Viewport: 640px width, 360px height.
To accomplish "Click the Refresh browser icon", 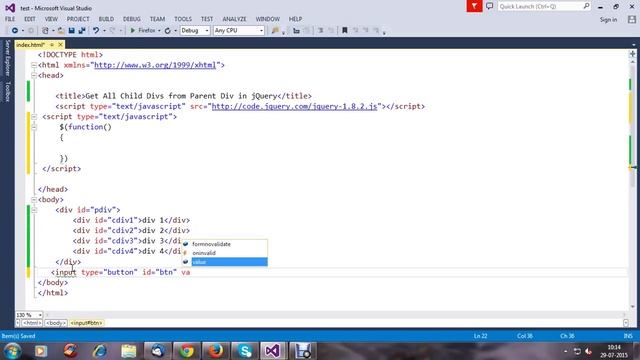I will click(x=168, y=31).
